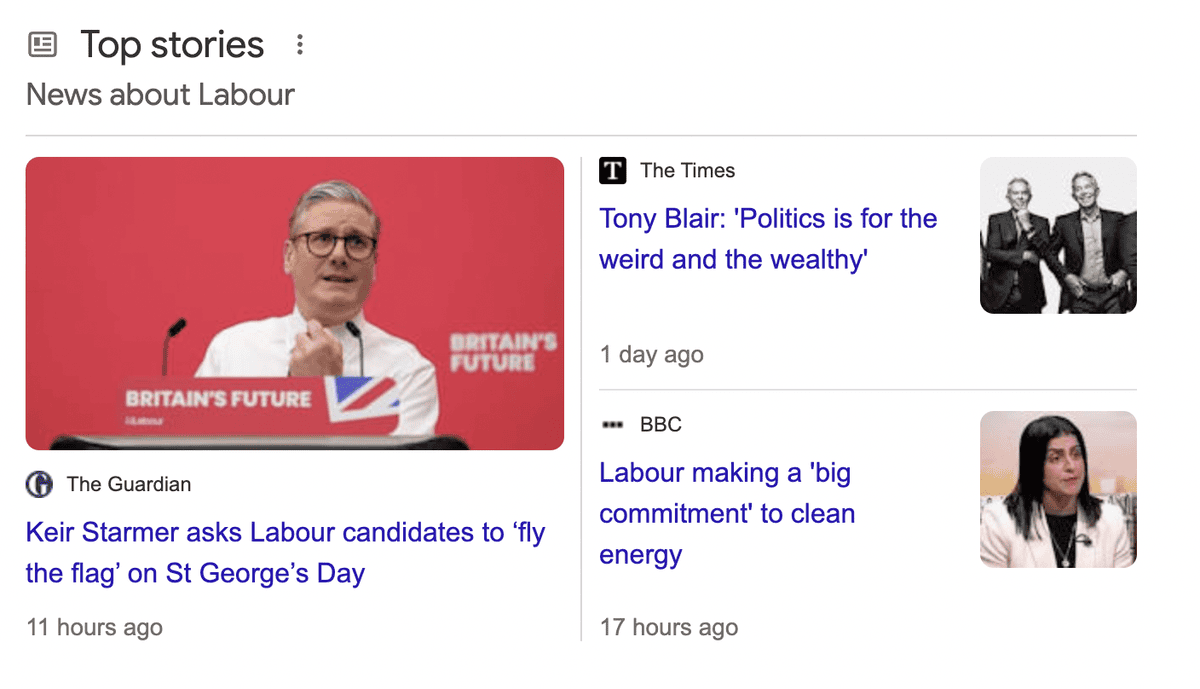Open the Keir Starmer 'fly the flag' headline
The height and width of the screenshot is (689, 1200).
(x=285, y=553)
